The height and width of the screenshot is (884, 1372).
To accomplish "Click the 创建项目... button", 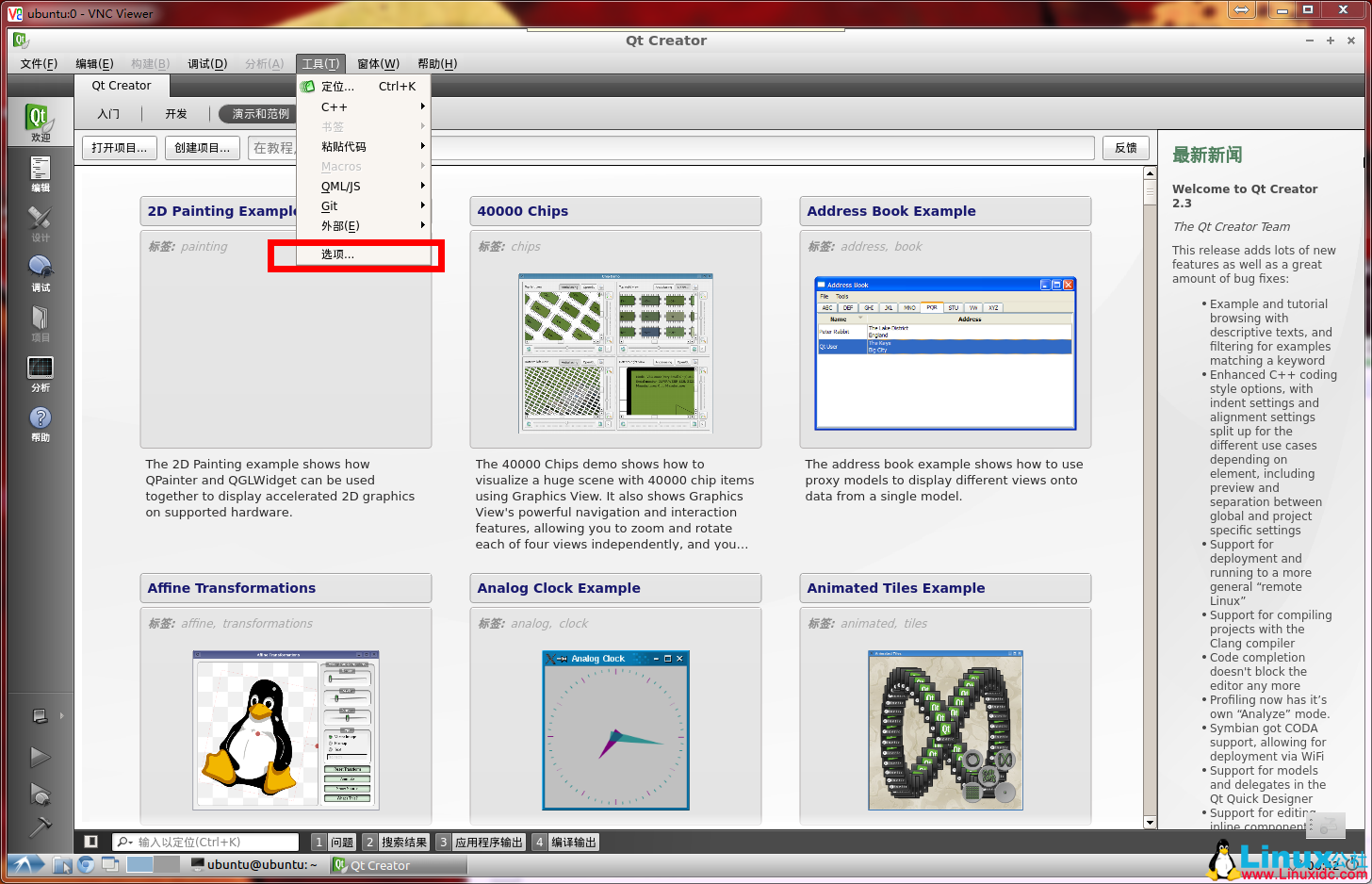I will [x=202, y=148].
